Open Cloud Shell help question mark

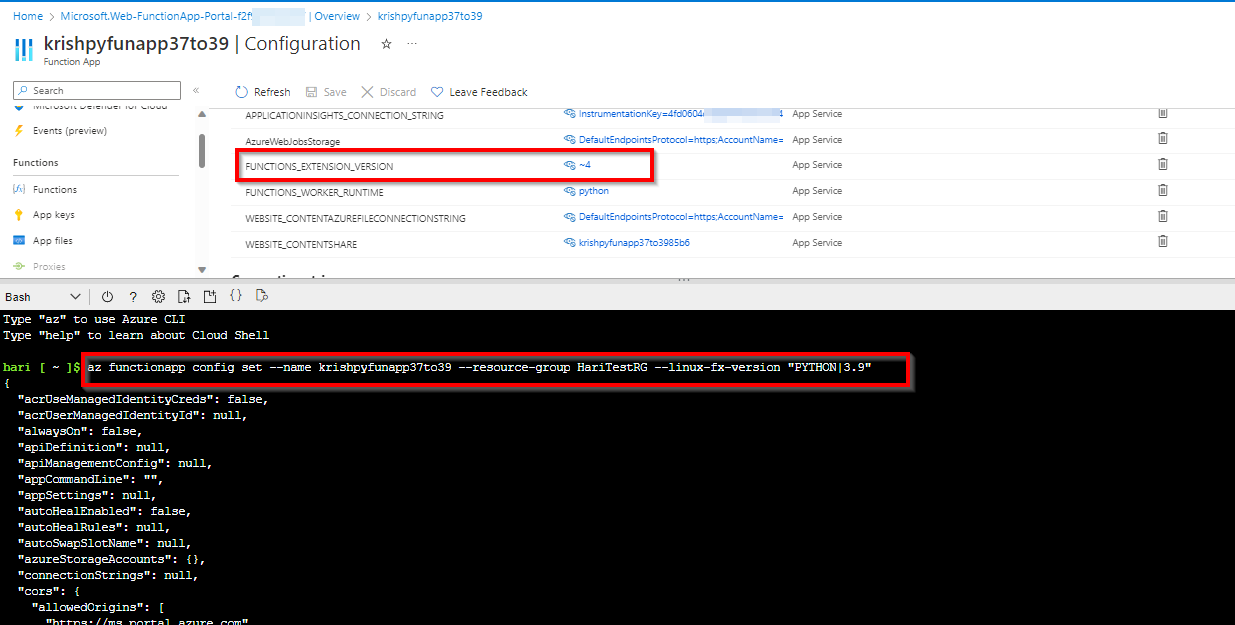[133, 297]
